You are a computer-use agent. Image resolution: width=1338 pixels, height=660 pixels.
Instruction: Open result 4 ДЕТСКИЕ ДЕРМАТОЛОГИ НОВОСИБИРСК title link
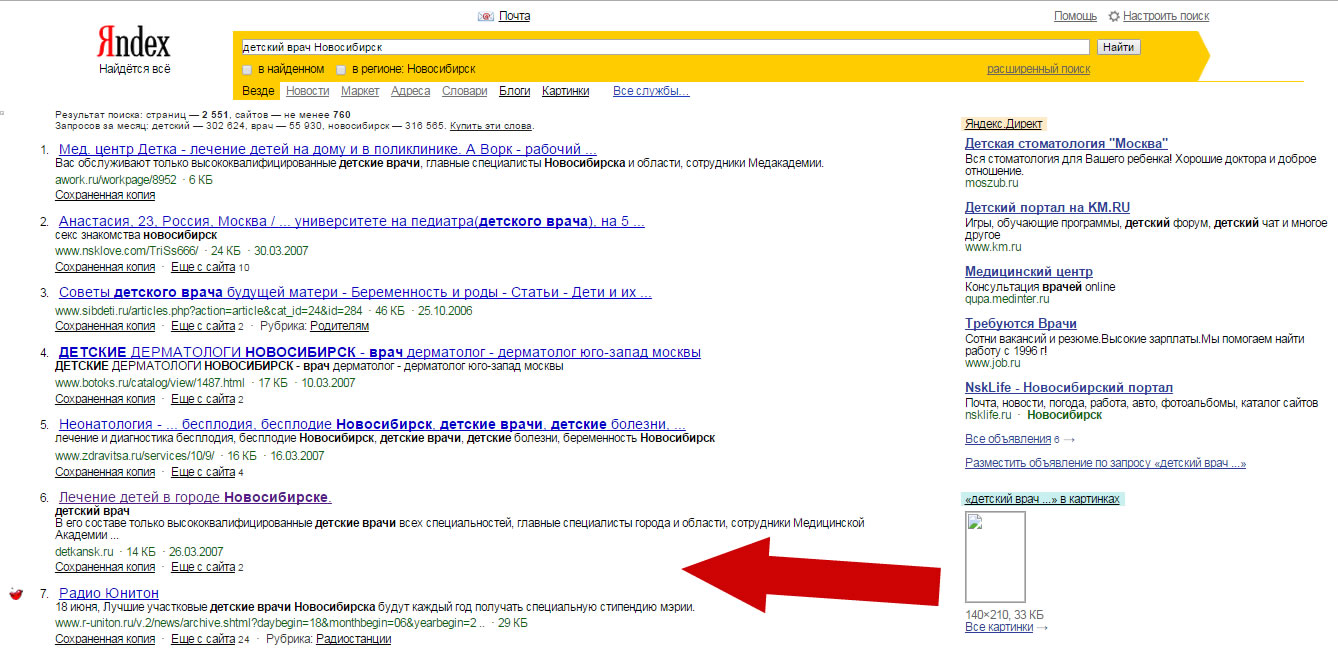(379, 352)
